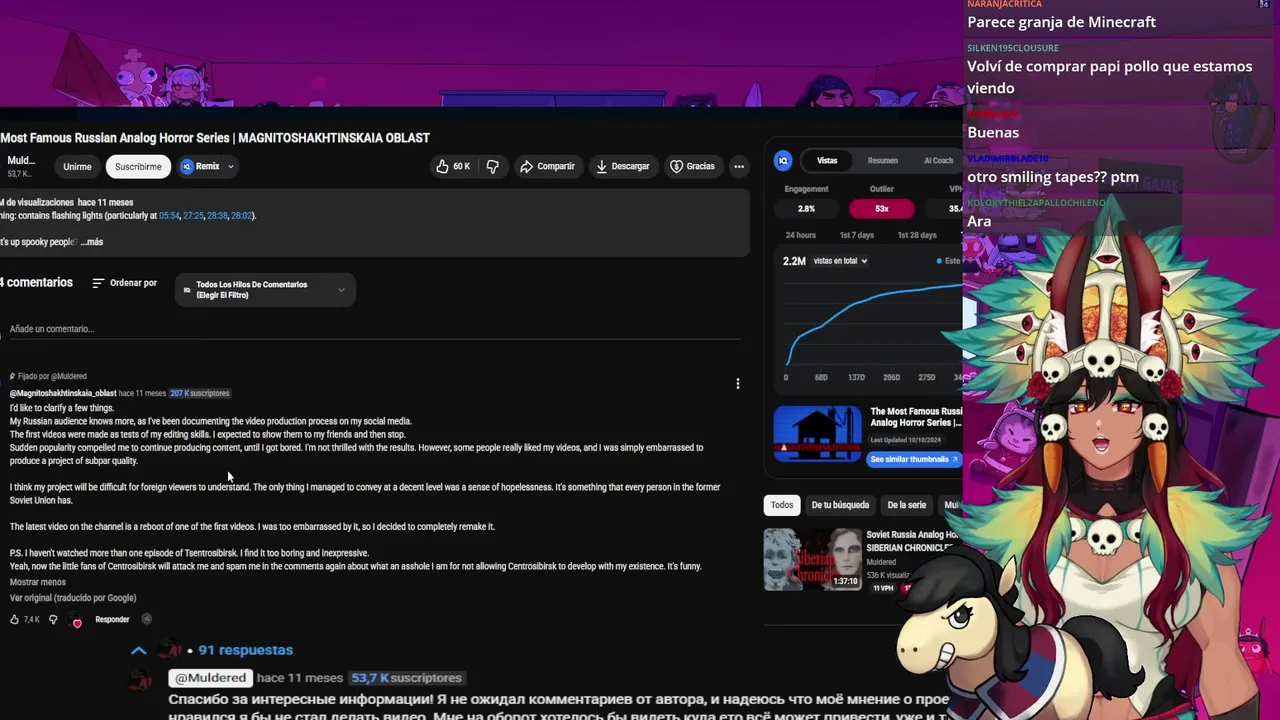Viewport: 1280px width, 720px height.
Task: Open Todos Los Hilos De Comentarios filter dropdown
Action: (x=265, y=290)
